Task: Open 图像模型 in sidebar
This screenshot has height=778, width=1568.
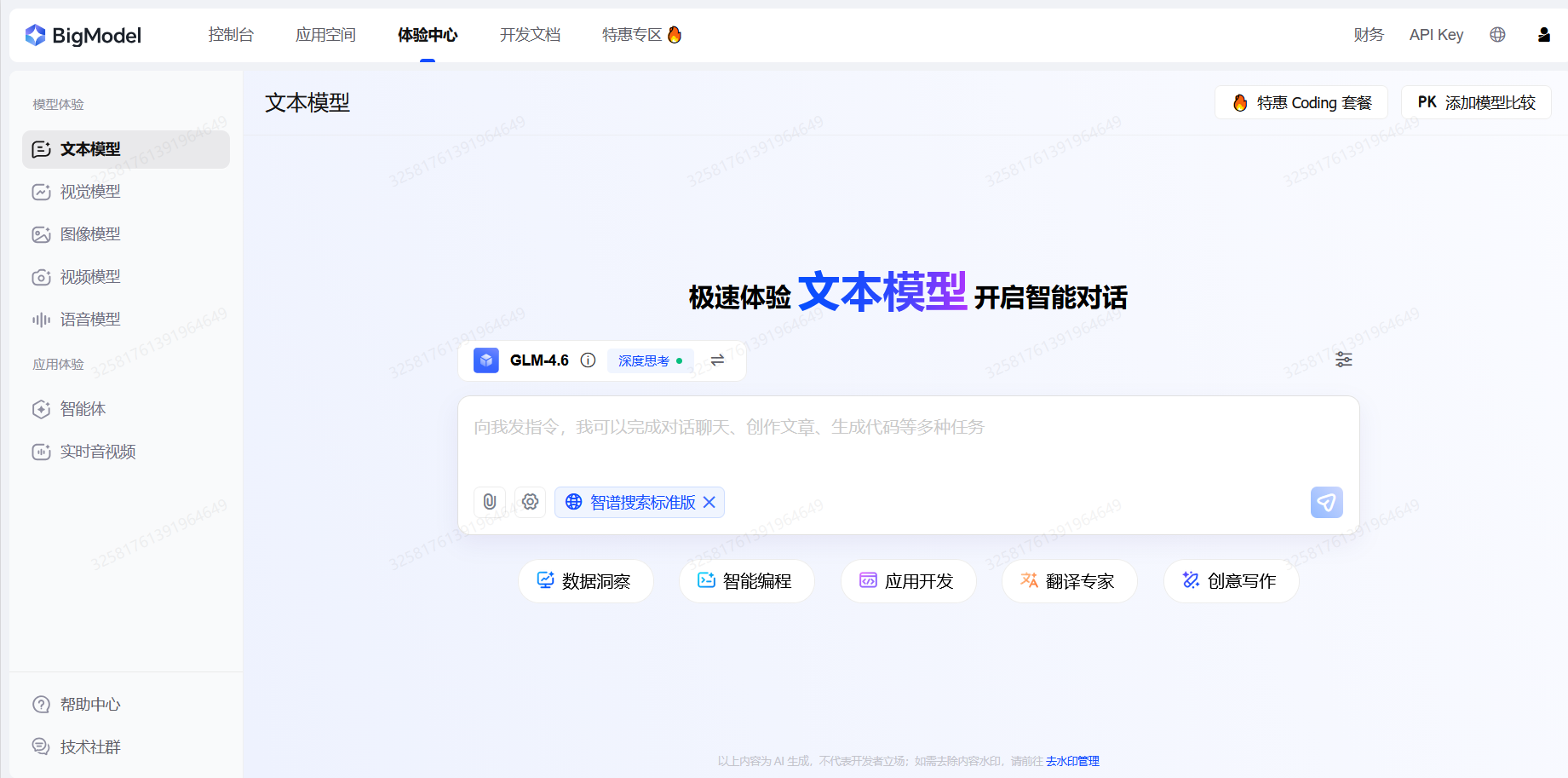Action: (x=126, y=234)
